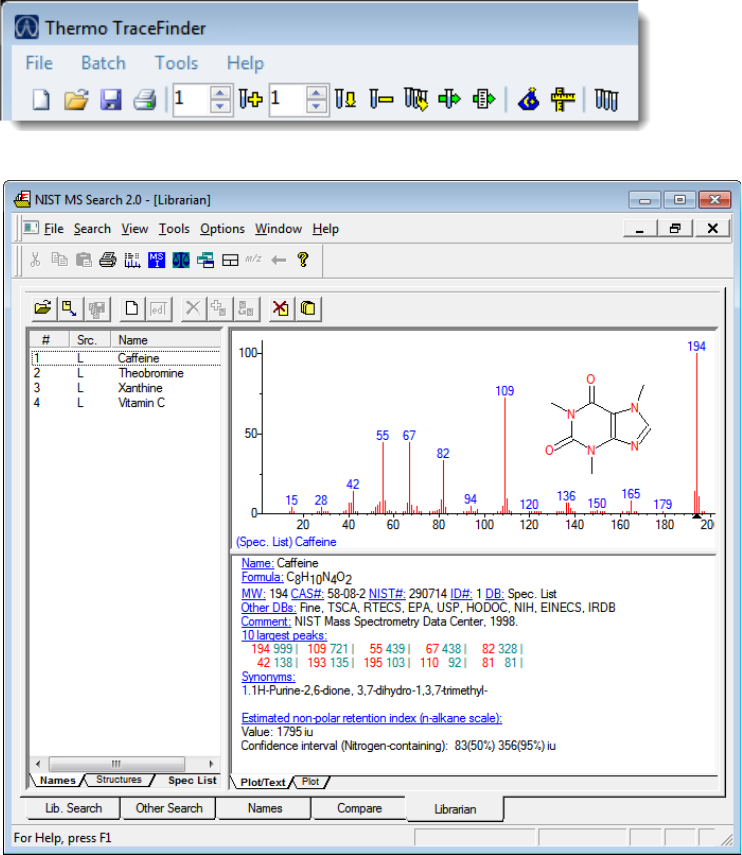Switch to the Structures tab
Image resolution: width=742 pixels, height=855 pixels.
119,780
